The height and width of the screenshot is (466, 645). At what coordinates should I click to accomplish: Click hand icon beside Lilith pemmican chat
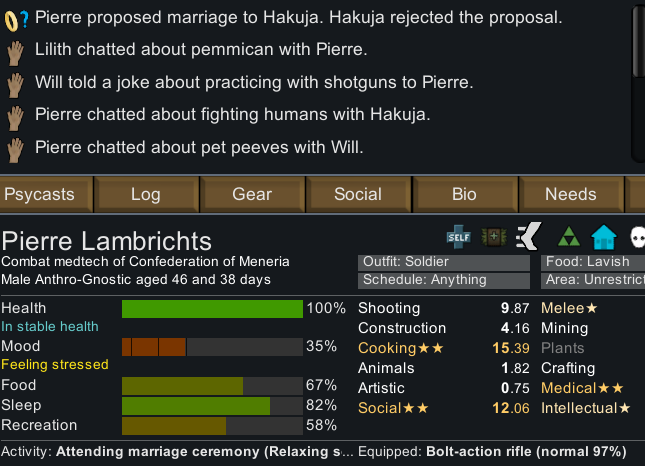14,50
